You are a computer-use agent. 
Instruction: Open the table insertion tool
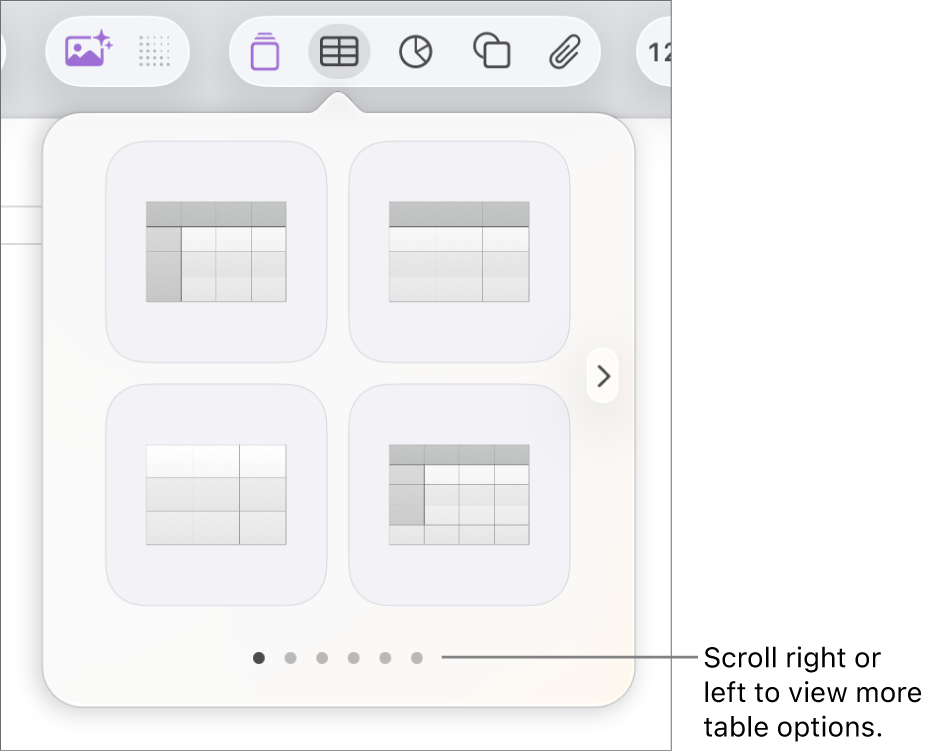[x=339, y=51]
